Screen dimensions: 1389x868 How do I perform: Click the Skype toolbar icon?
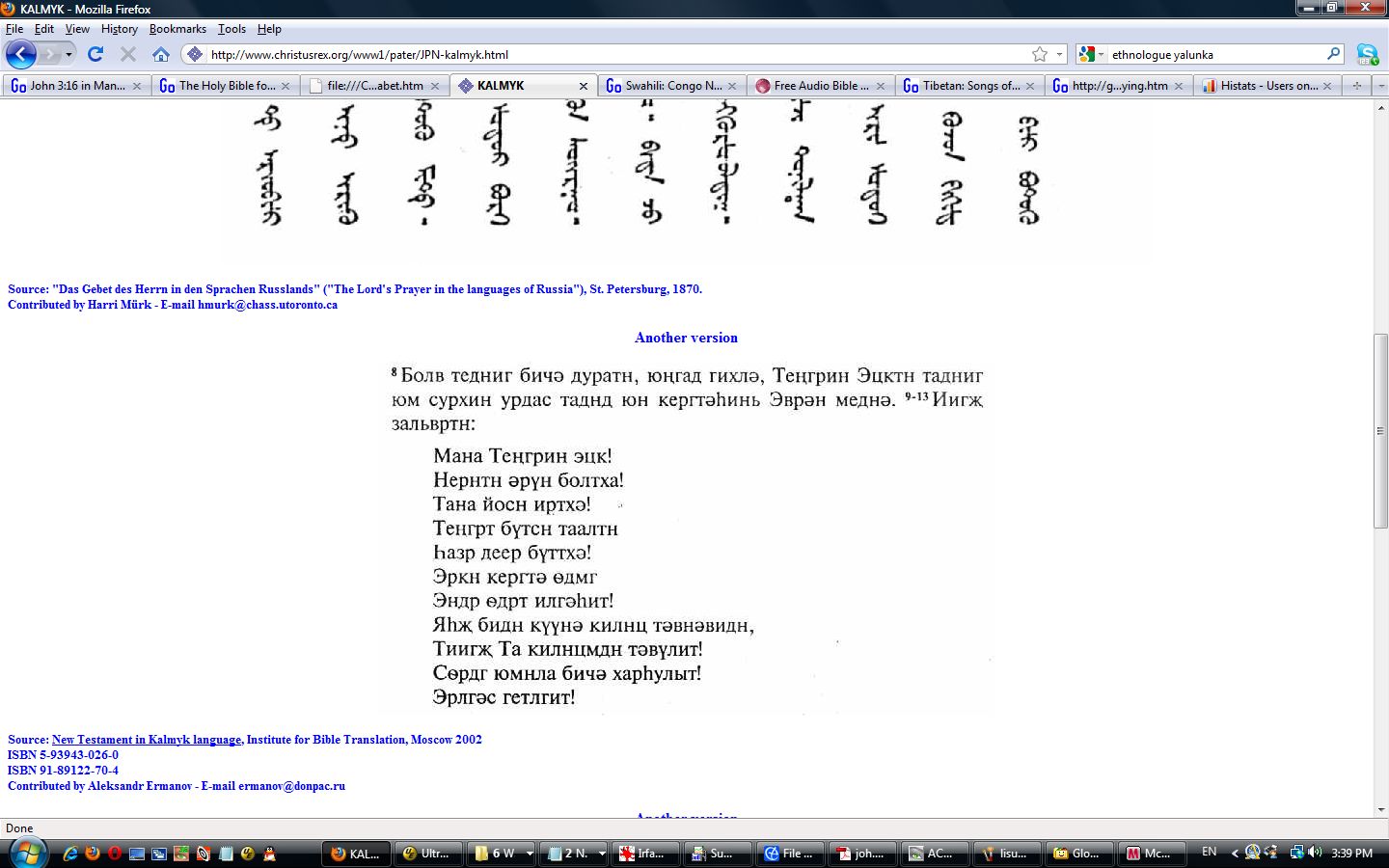[1368, 54]
